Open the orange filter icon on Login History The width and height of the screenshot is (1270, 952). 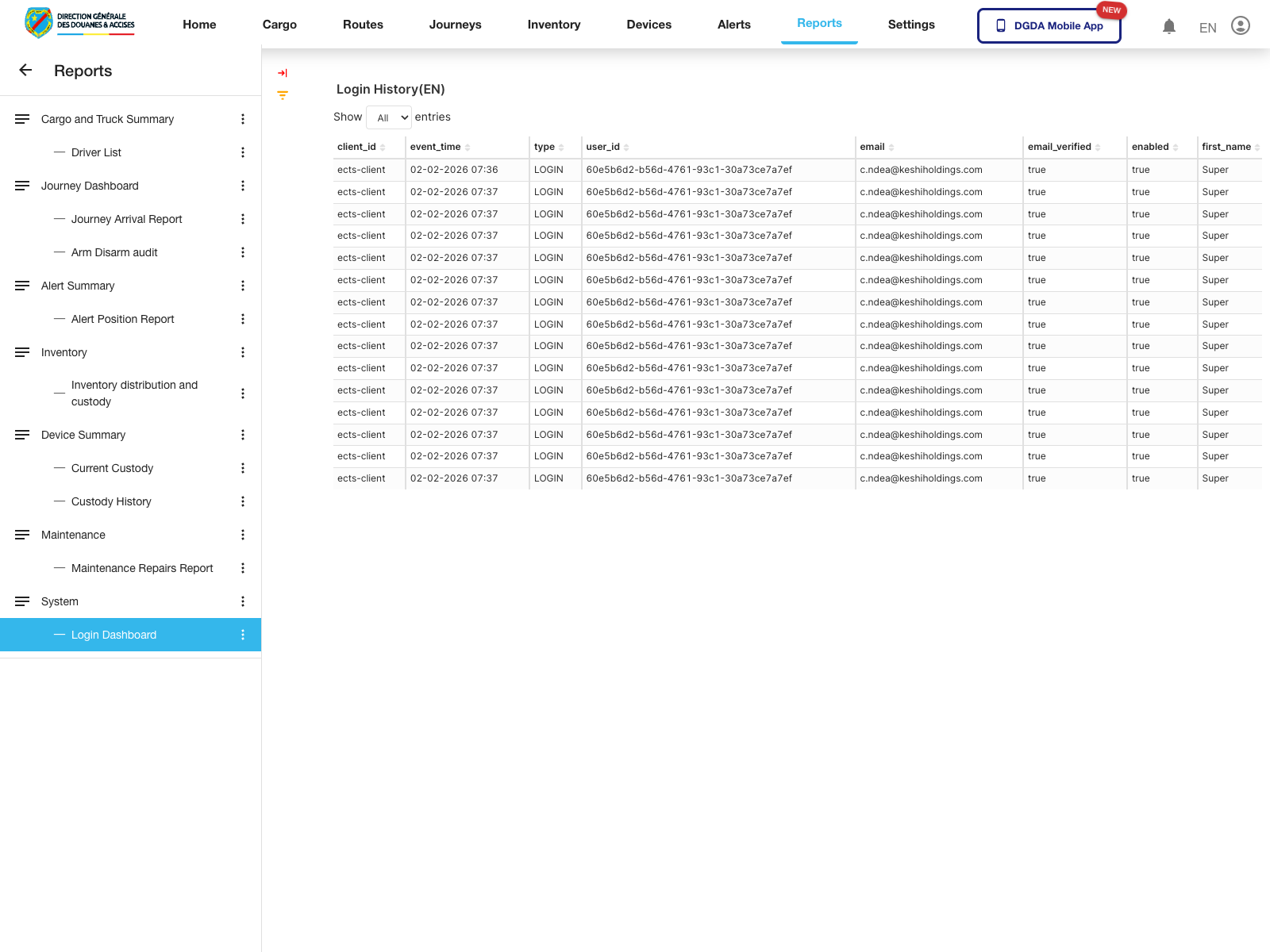pos(283,95)
